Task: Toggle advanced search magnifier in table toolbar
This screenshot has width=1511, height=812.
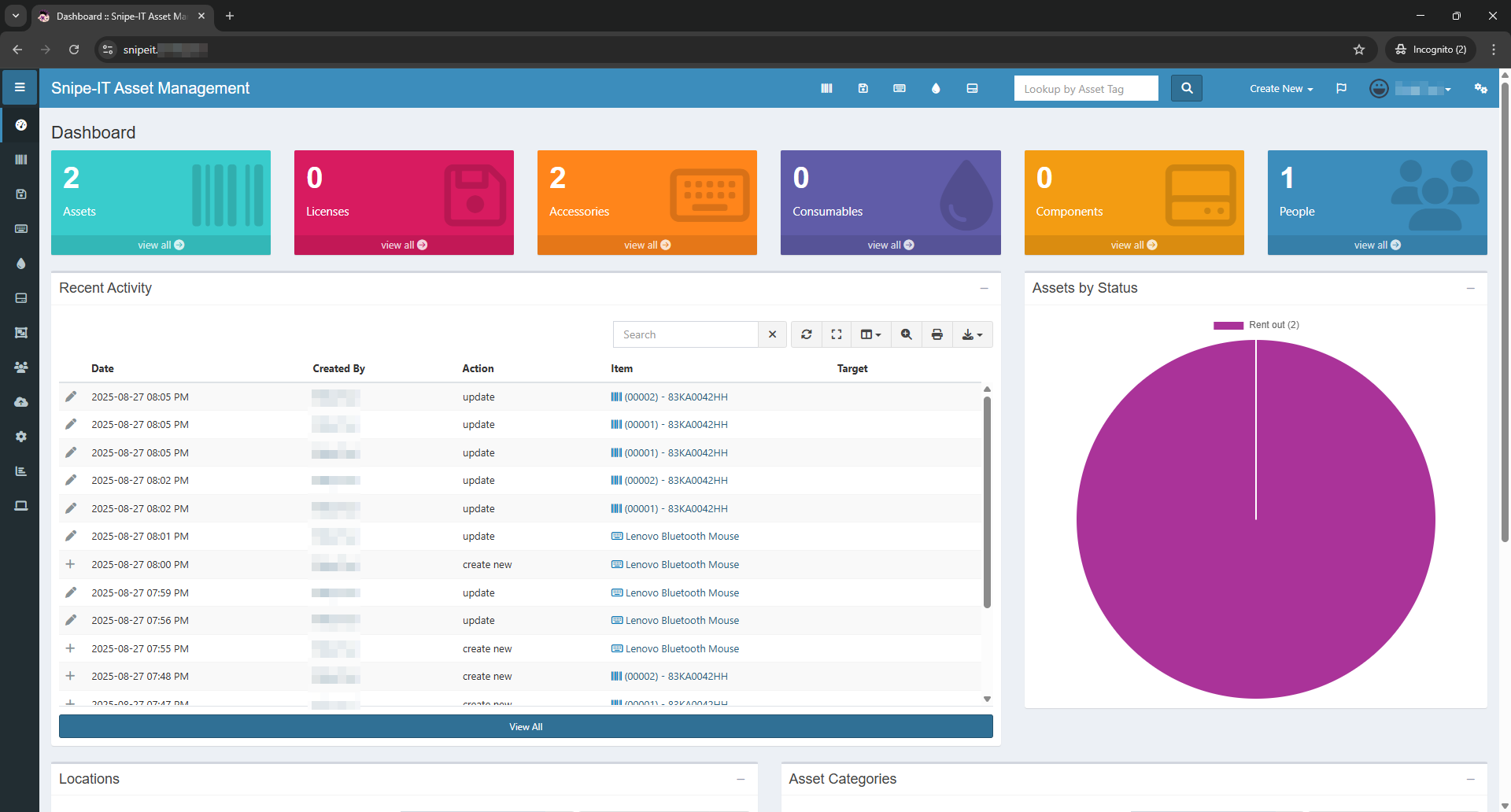Action: pyautogui.click(x=907, y=334)
